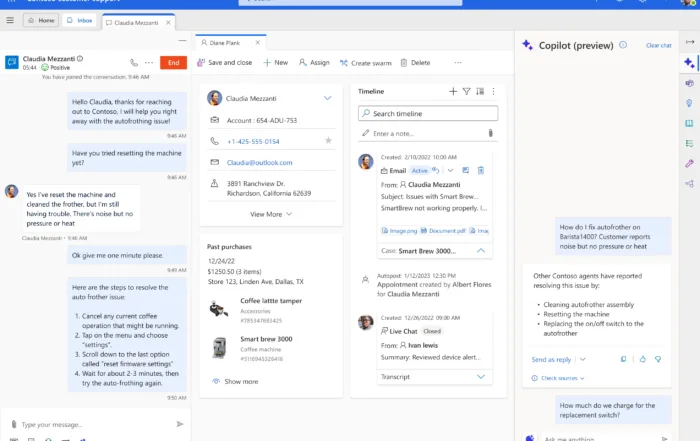Expand Check sources
This screenshot has height=441, width=700.
(558, 378)
